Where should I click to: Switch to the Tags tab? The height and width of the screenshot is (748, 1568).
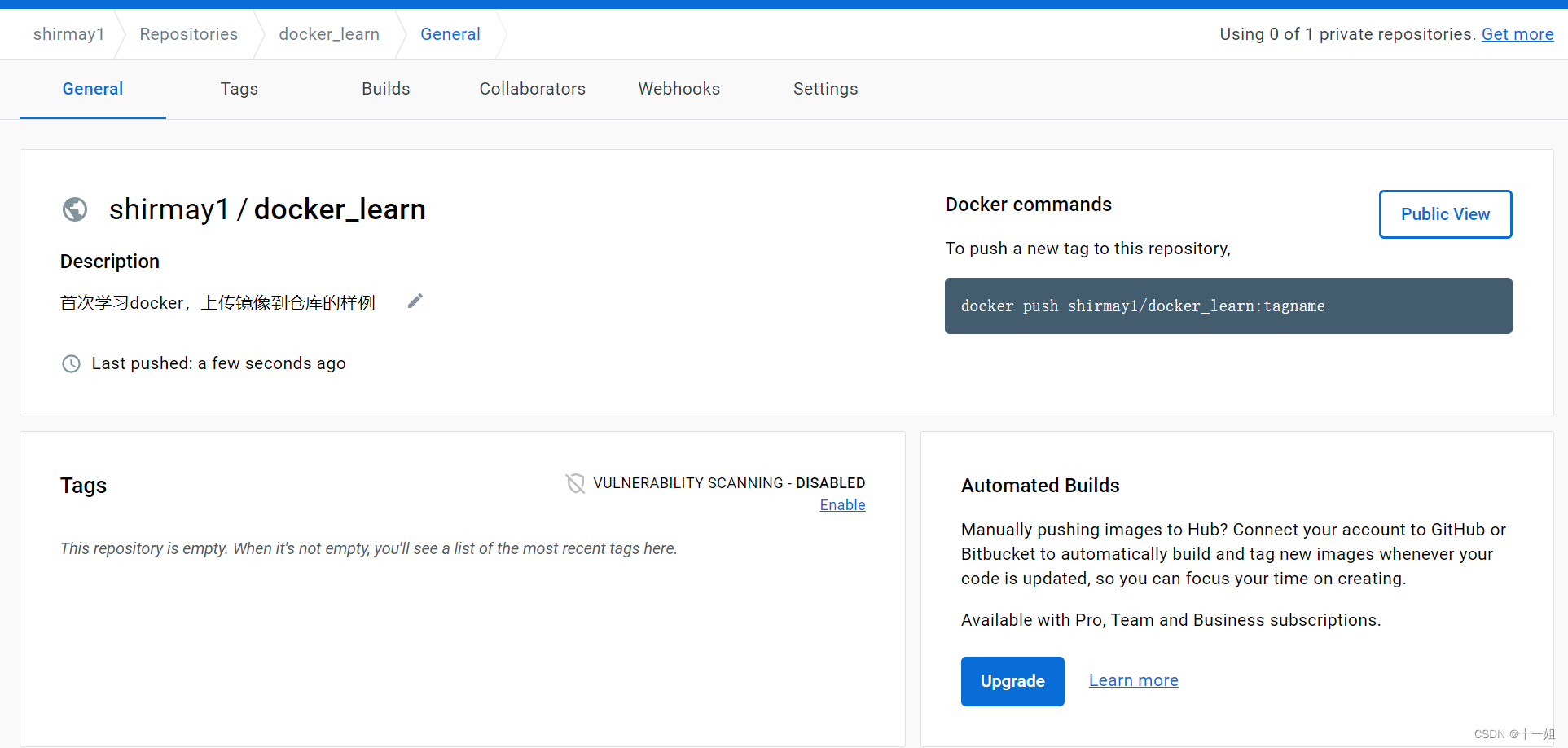239,89
